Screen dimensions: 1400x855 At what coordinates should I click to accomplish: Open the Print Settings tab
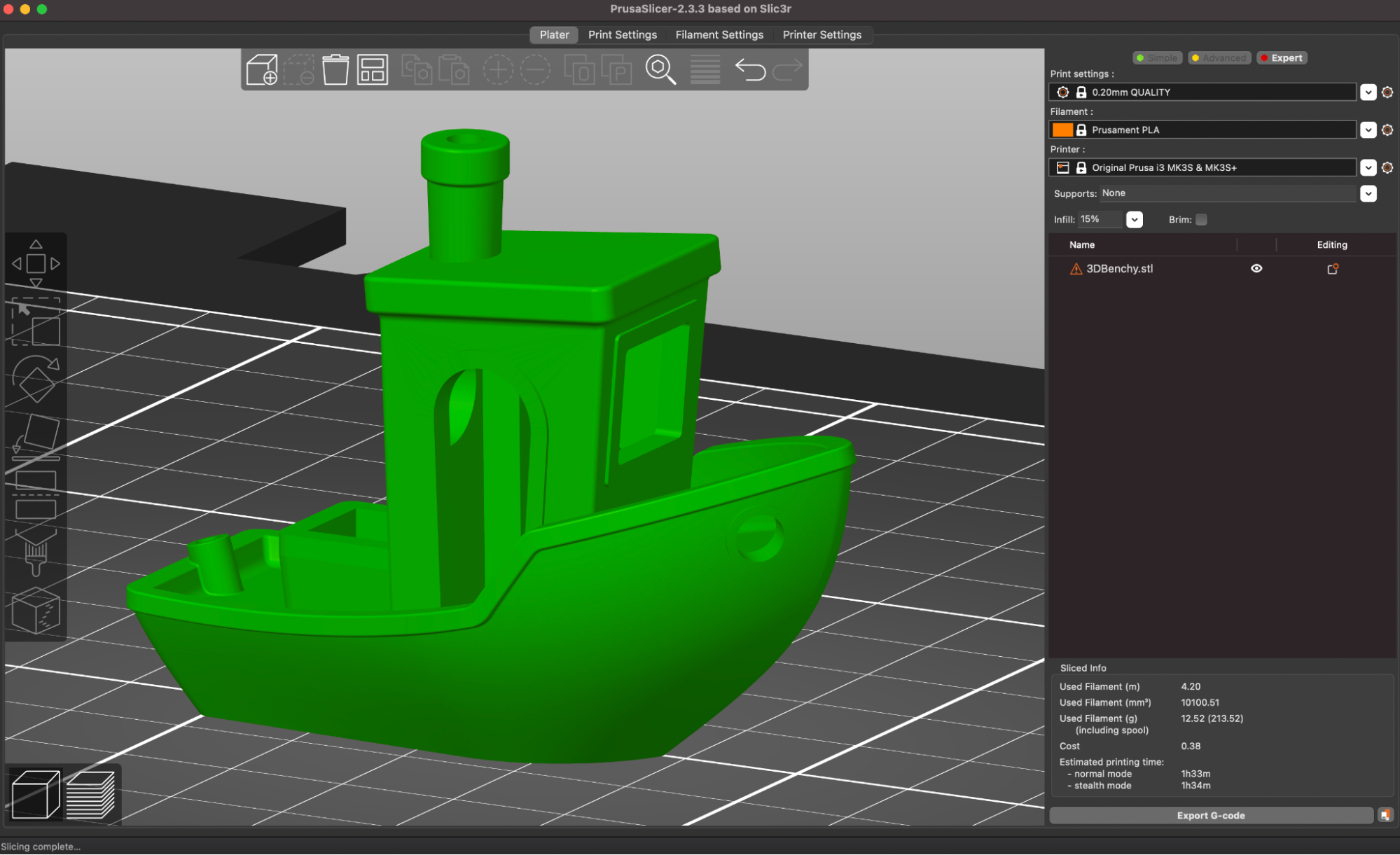click(623, 35)
